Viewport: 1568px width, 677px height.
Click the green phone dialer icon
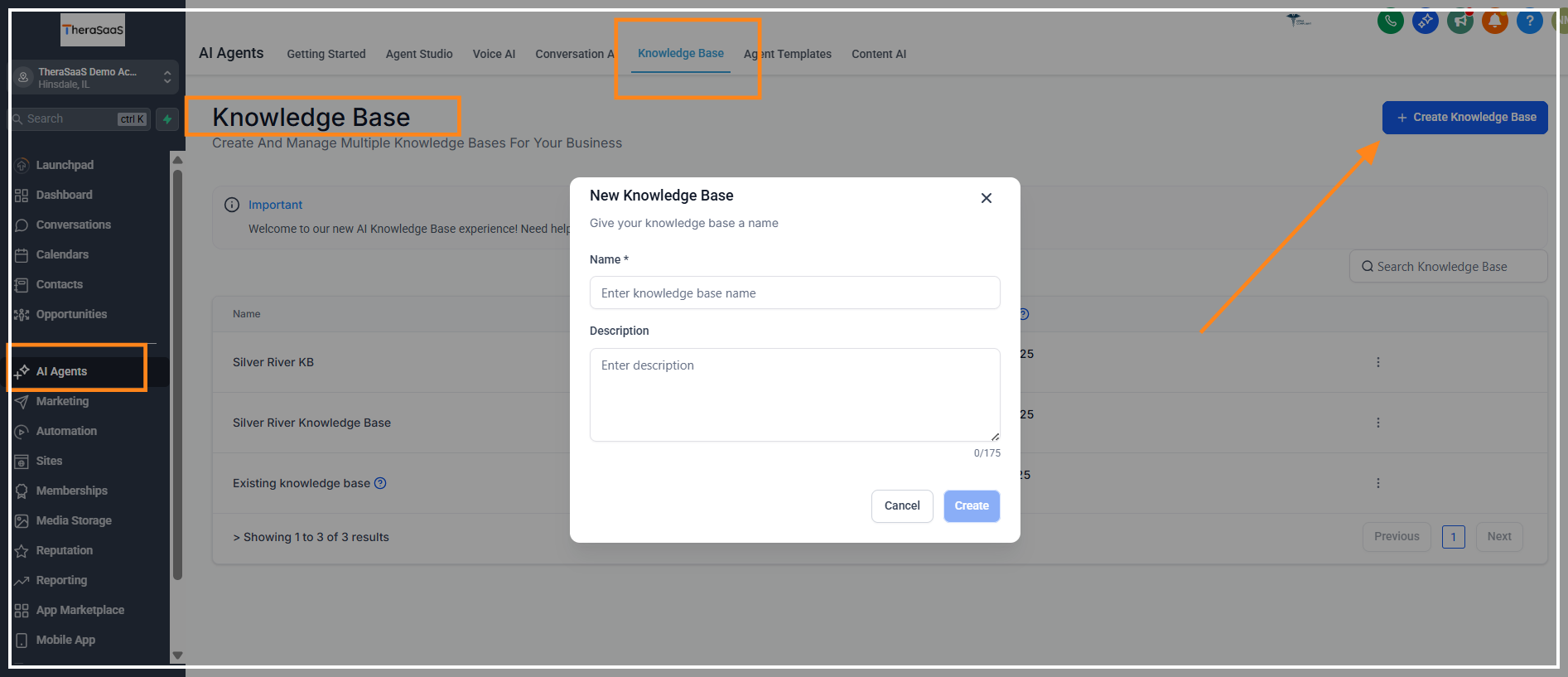click(x=1390, y=22)
